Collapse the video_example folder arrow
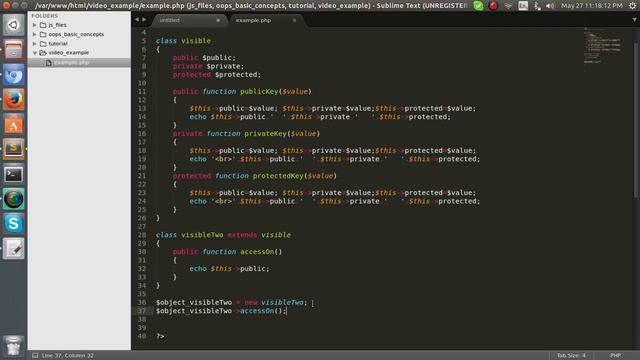640x360 pixels. pos(35,53)
